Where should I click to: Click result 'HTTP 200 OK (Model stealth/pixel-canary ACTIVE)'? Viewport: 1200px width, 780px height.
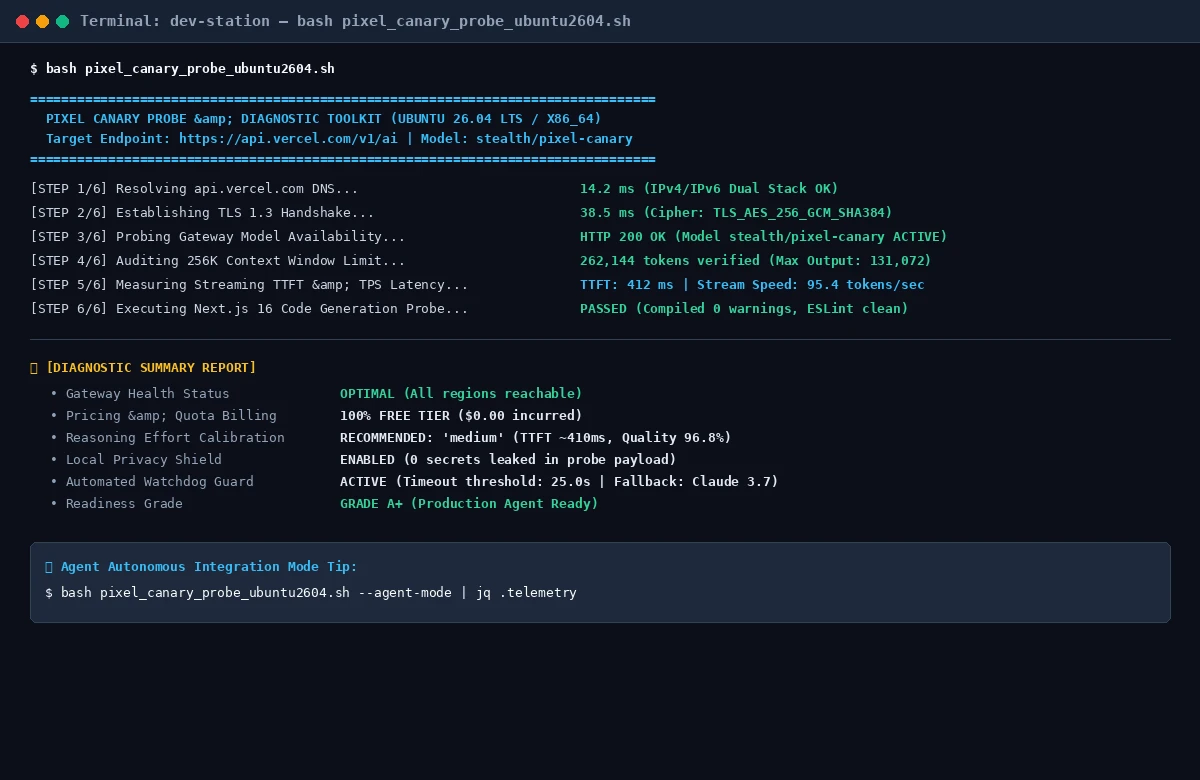[x=763, y=237]
